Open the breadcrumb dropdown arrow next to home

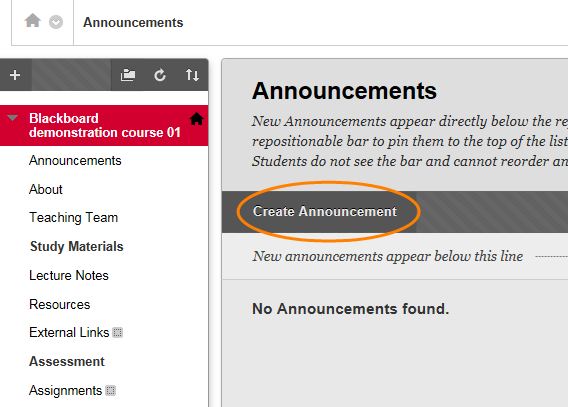[x=56, y=22]
